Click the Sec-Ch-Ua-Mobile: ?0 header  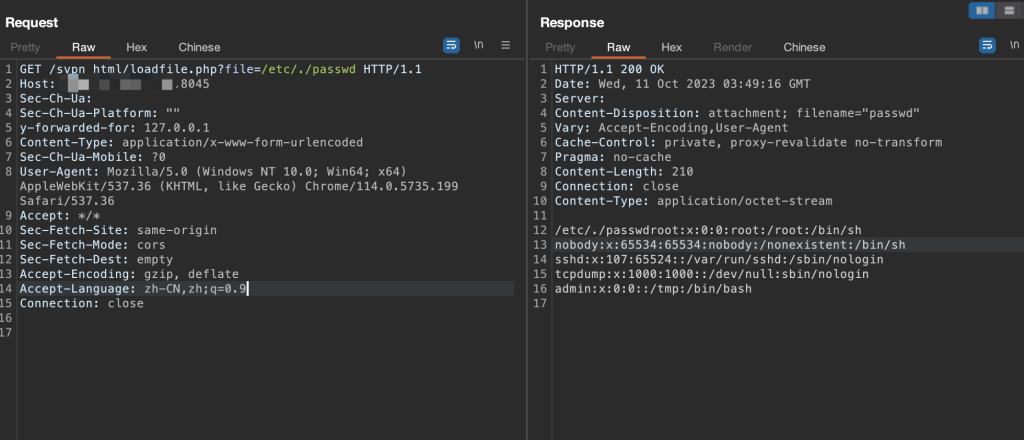93,157
